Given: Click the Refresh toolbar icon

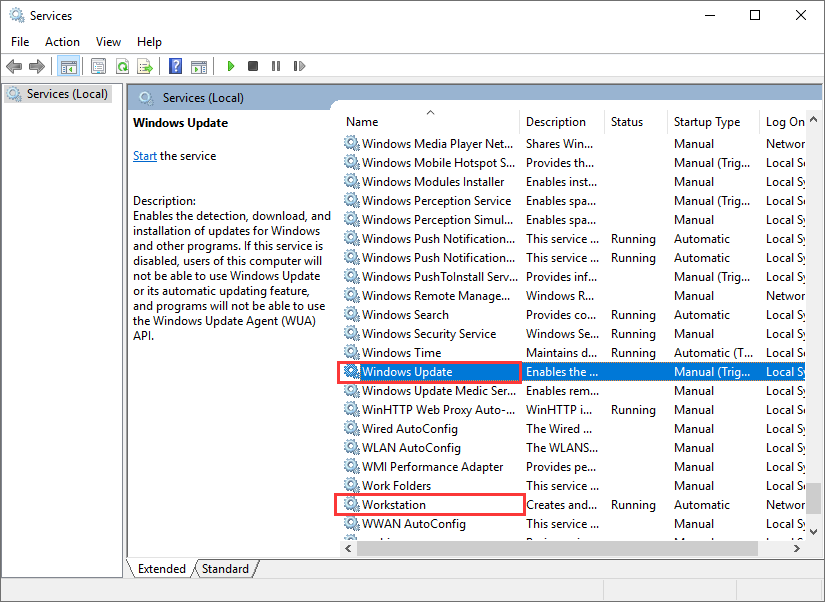Looking at the screenshot, I should coord(122,66).
